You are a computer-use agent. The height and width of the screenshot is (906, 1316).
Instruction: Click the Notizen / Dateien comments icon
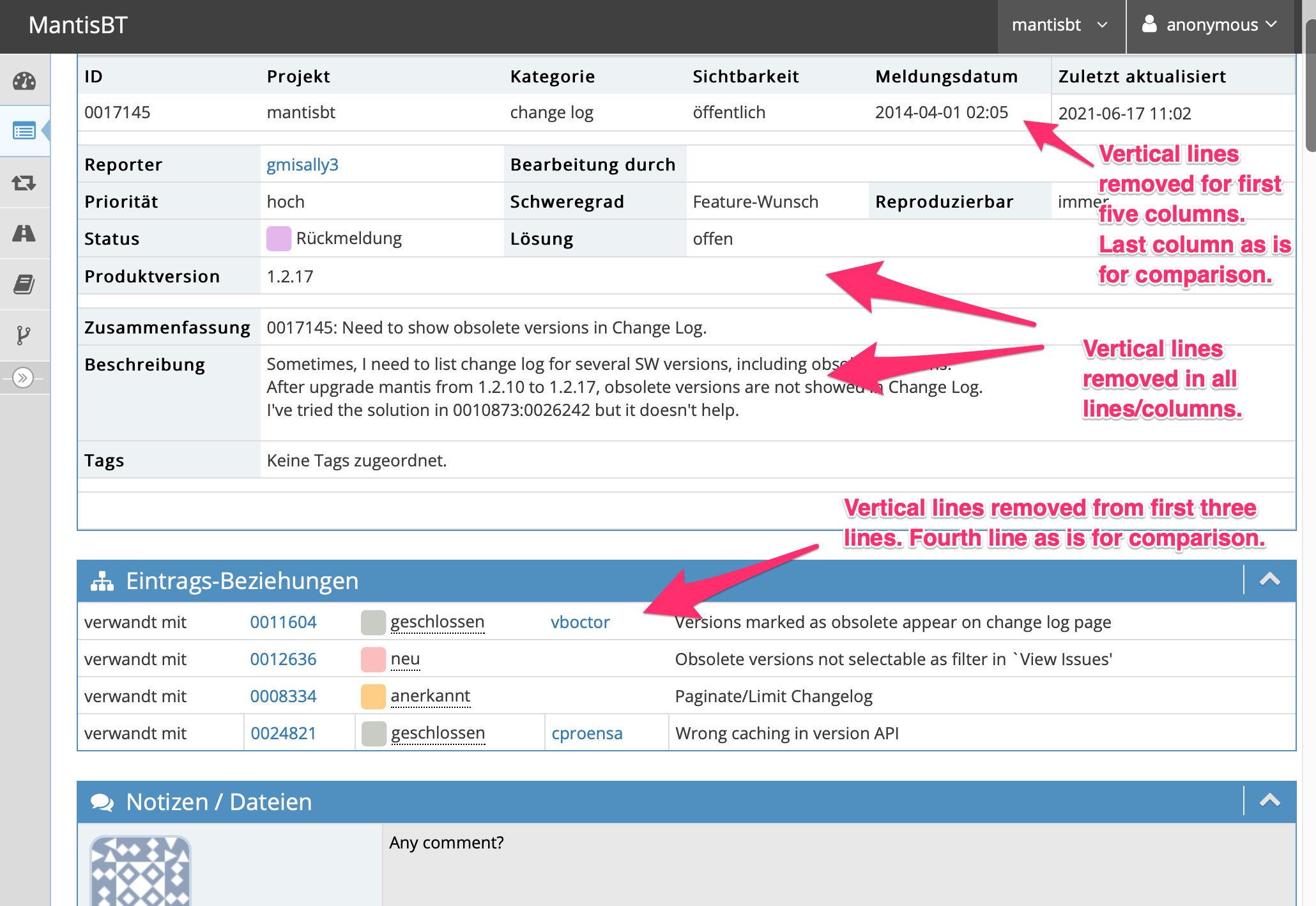coord(102,802)
